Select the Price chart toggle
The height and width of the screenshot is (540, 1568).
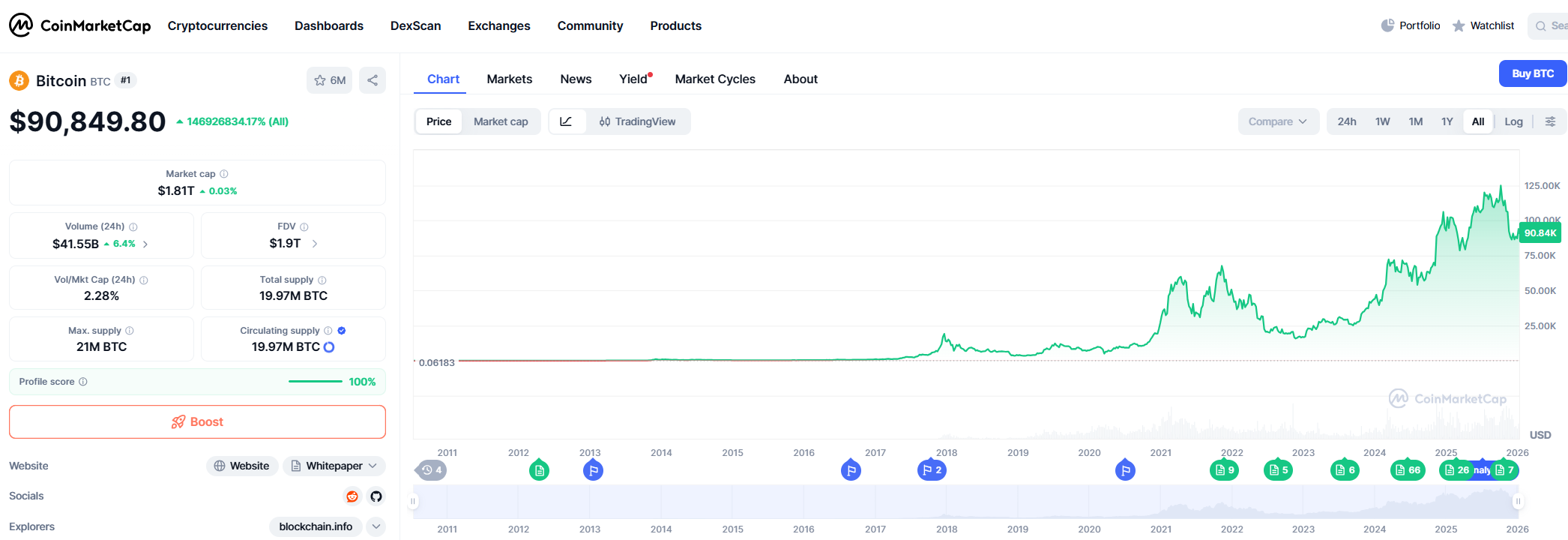coord(439,121)
